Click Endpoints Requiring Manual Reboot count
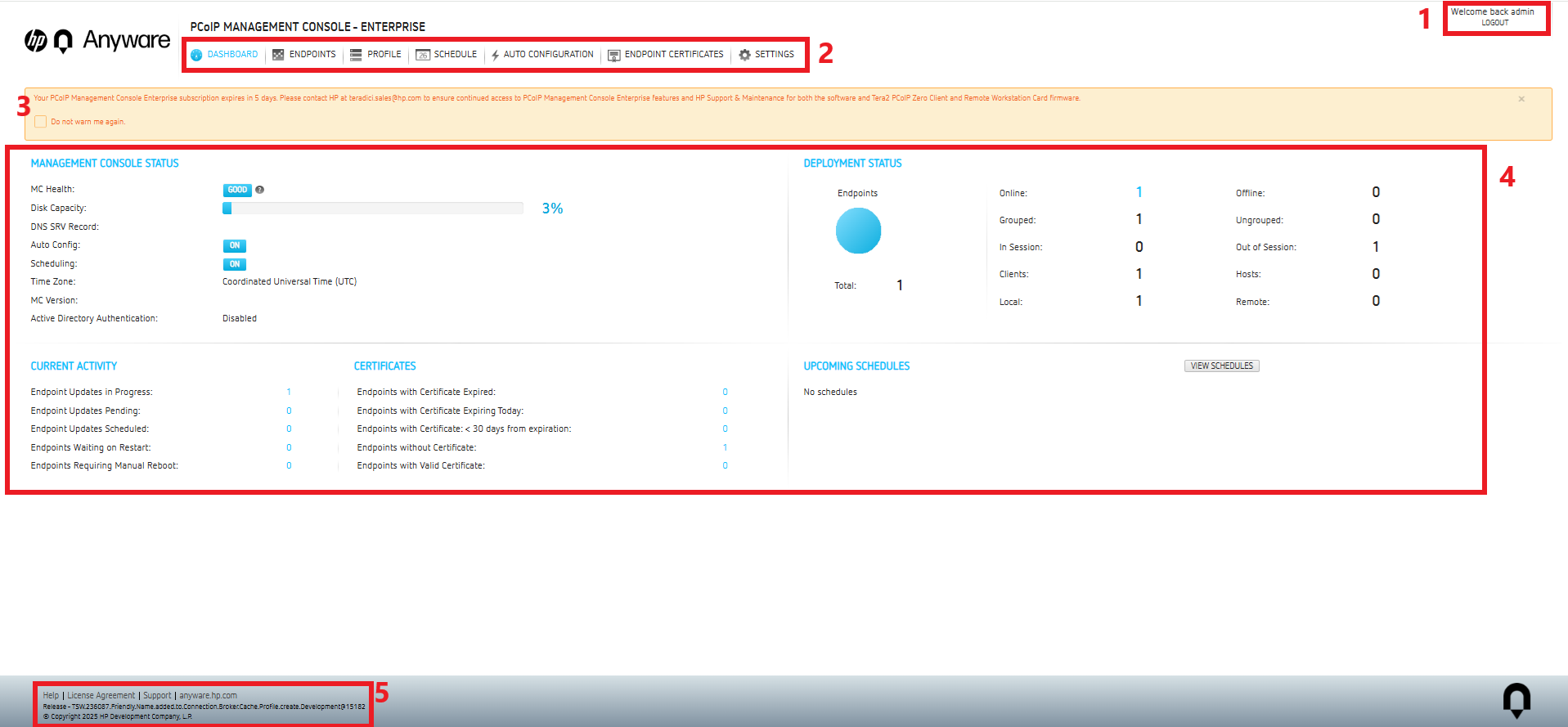1568x727 pixels. [289, 465]
